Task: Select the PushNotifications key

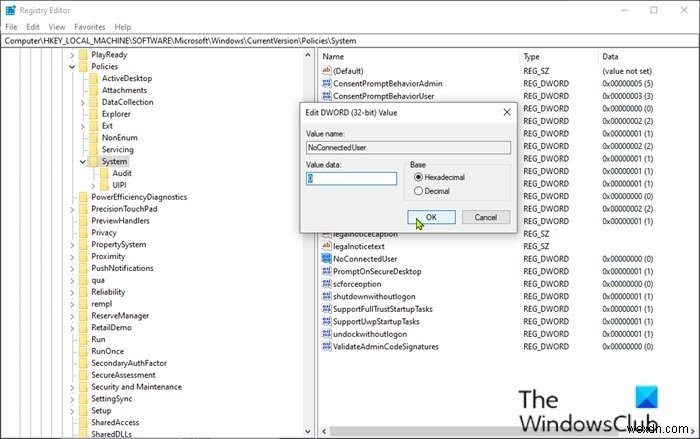Action: (x=122, y=268)
